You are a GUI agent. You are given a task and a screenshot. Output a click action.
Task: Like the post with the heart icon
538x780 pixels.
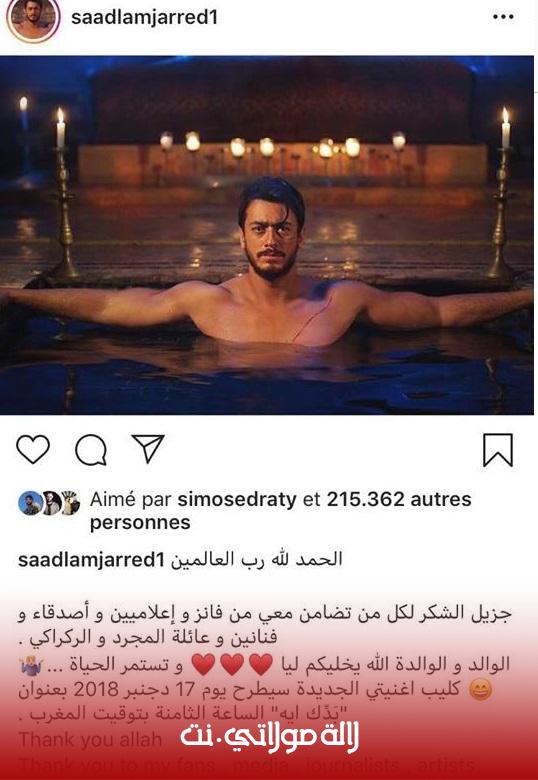click(x=33, y=449)
